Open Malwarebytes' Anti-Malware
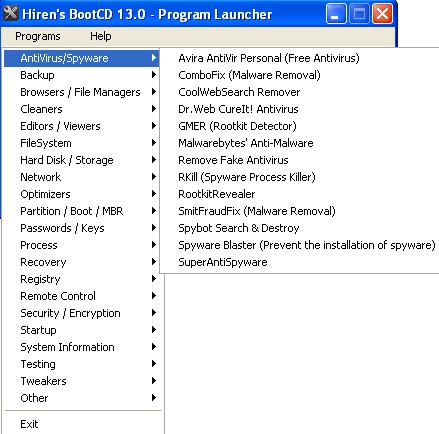This screenshot has height=434, width=439. click(300, 143)
